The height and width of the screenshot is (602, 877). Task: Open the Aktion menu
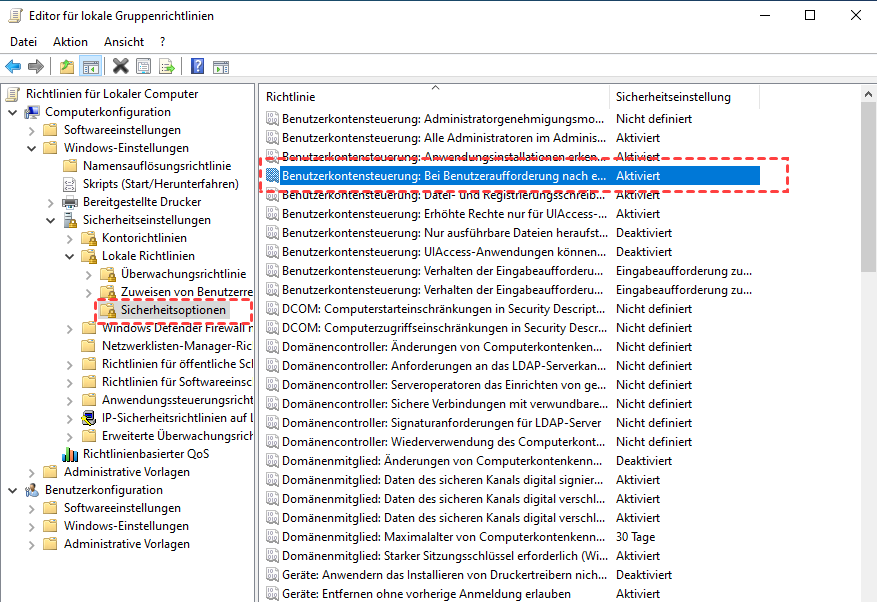pos(70,42)
